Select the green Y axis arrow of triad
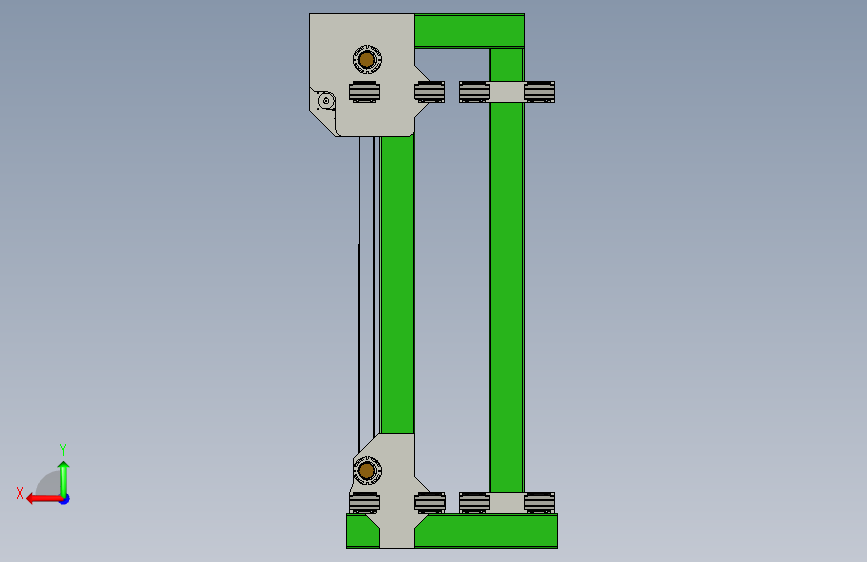 (x=64, y=478)
